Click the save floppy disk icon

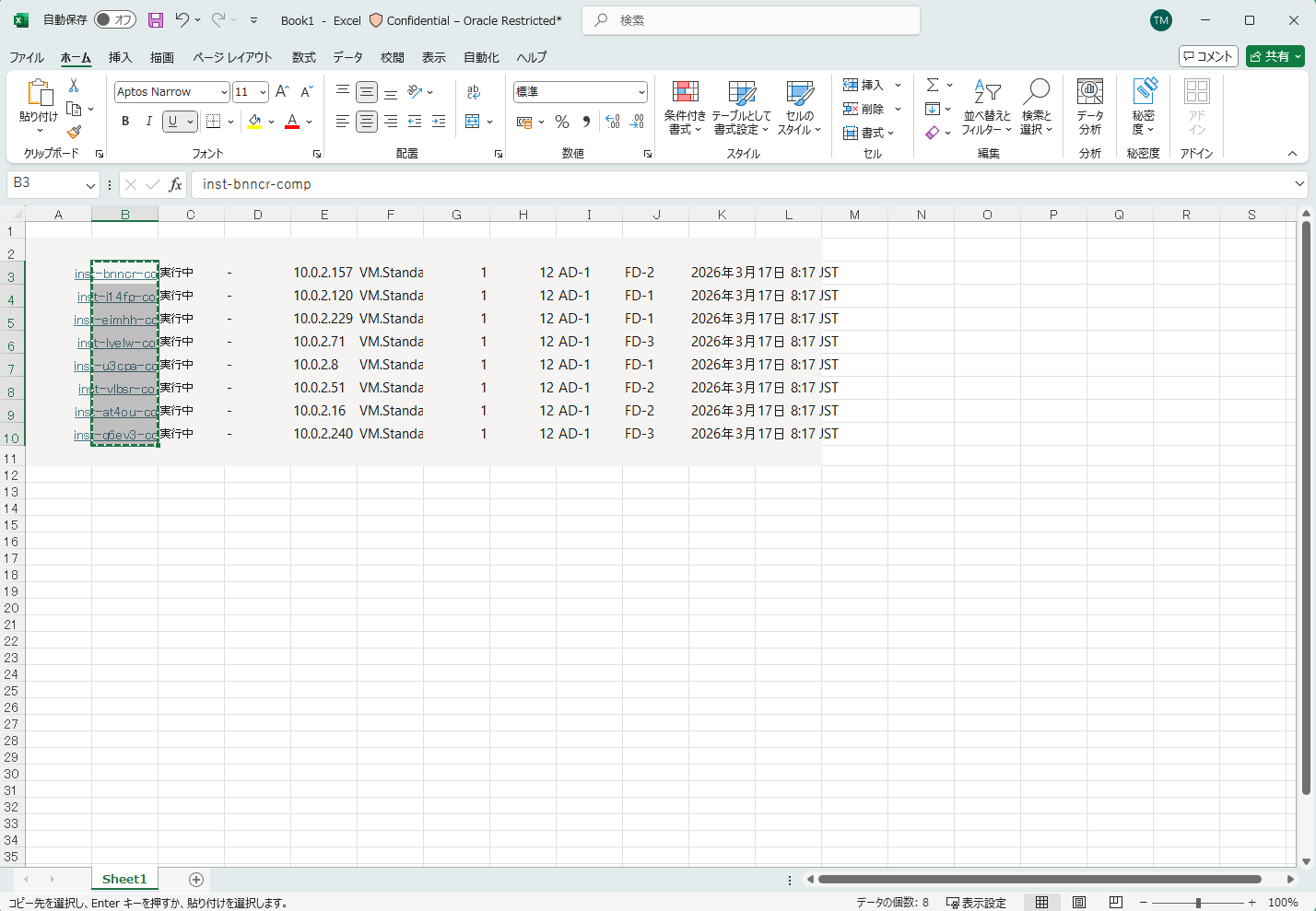click(156, 20)
